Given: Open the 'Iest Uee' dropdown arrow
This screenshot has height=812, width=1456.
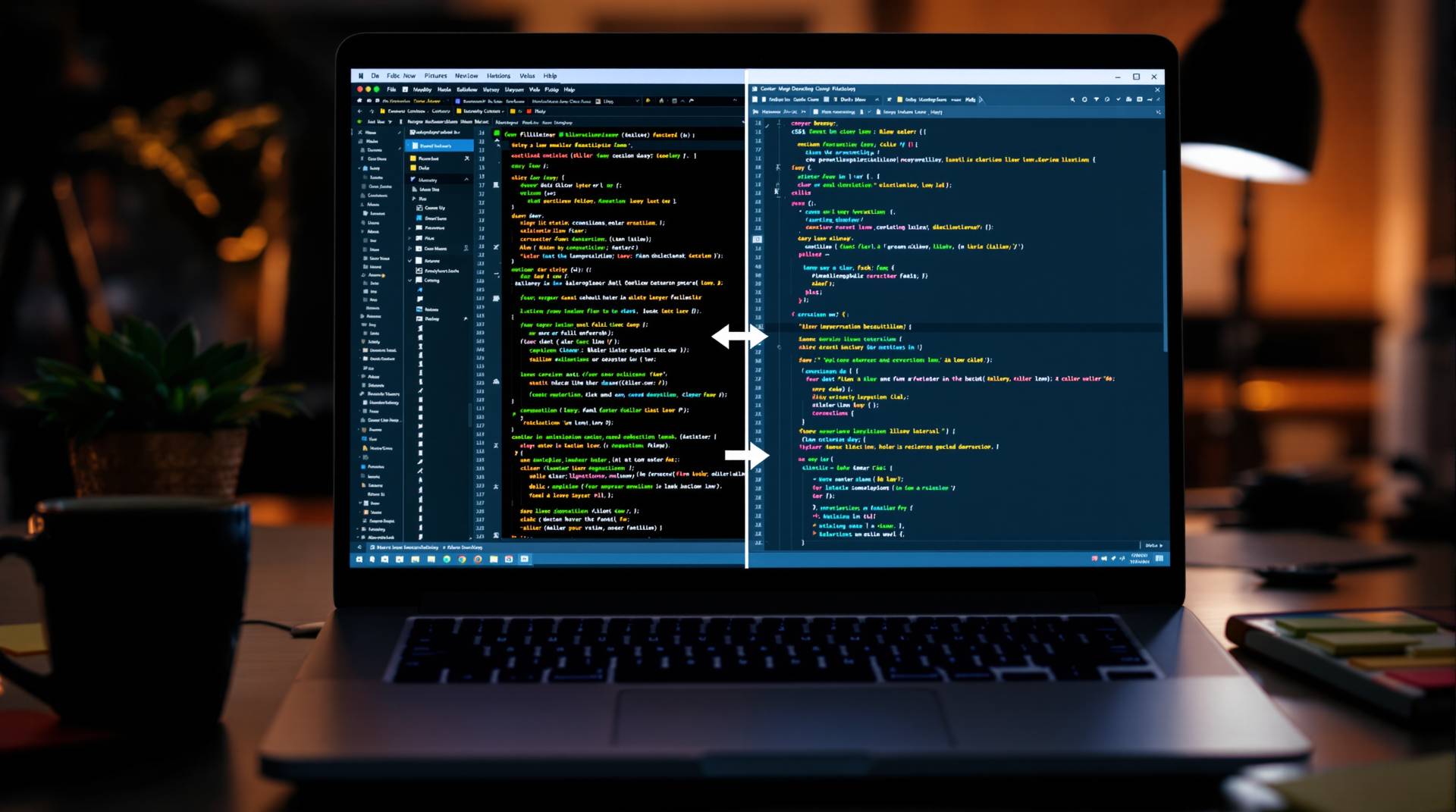Looking at the screenshot, I should [390, 121].
